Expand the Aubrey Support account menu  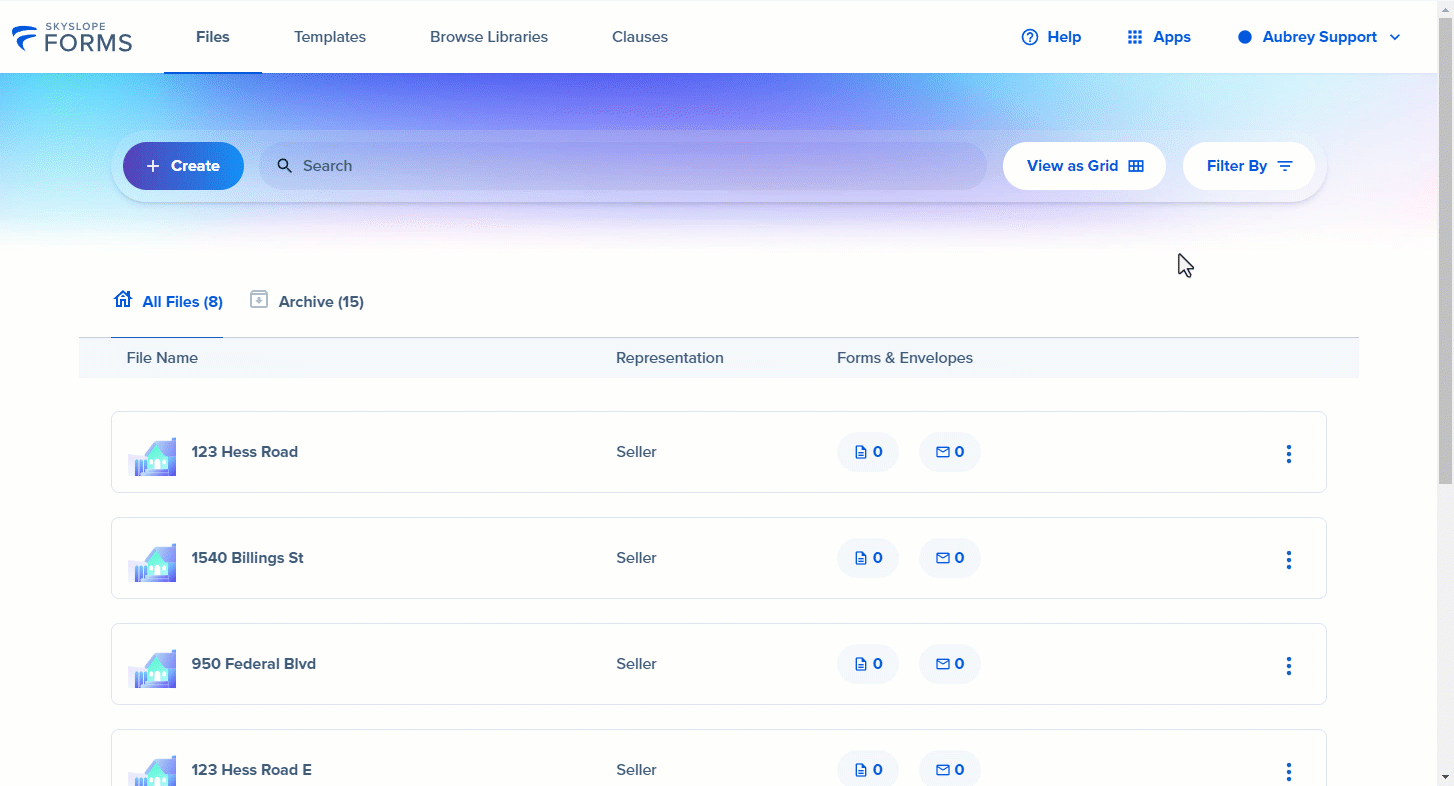(x=1319, y=37)
